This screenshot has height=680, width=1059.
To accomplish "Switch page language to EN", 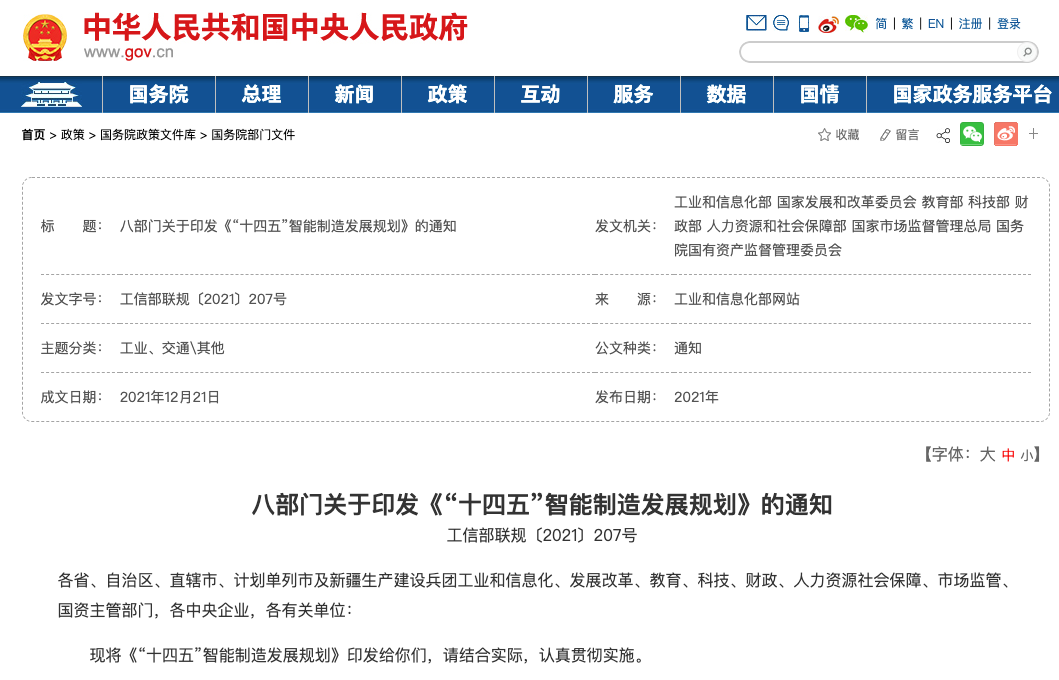I will 935,22.
